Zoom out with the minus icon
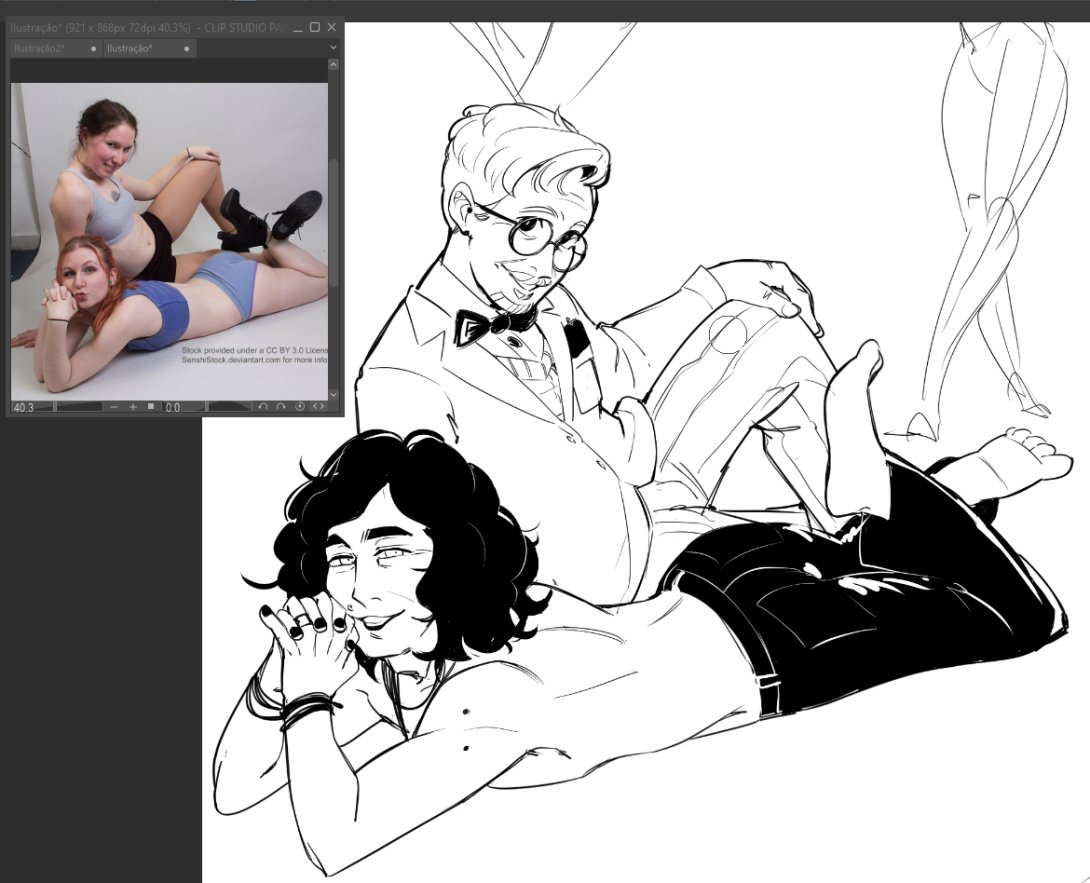 coord(114,407)
